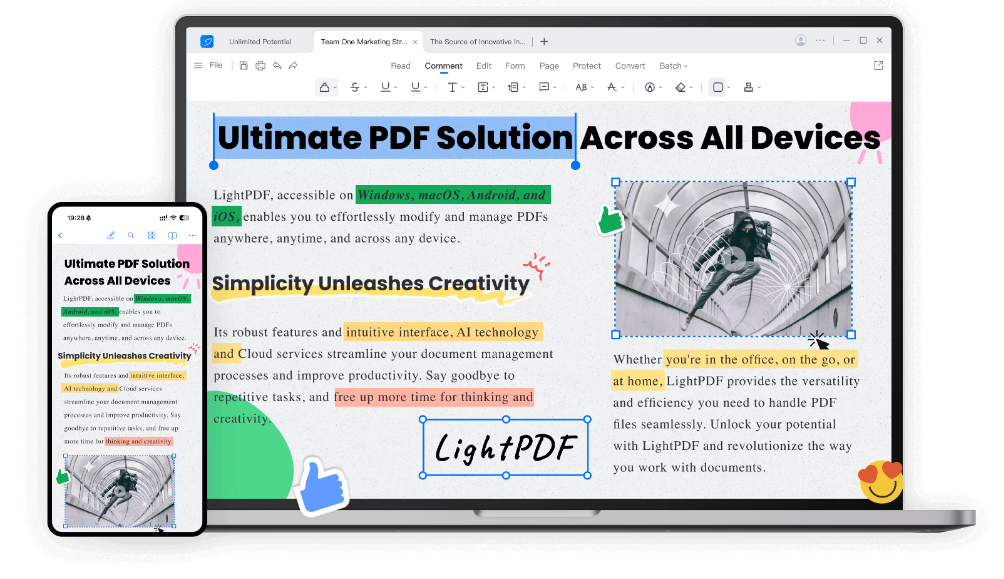The image size is (1004, 579).
Task: Select the circled pen signature tool
Action: tap(650, 87)
